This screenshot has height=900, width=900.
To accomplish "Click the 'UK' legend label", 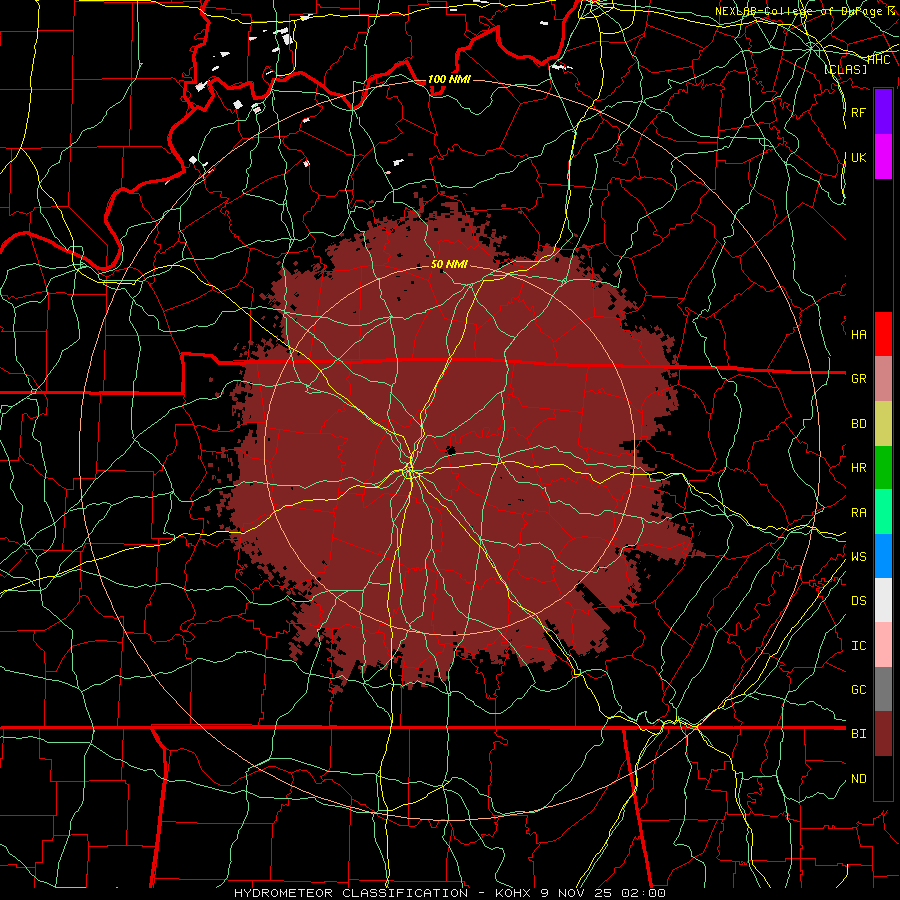I will pos(858,157).
